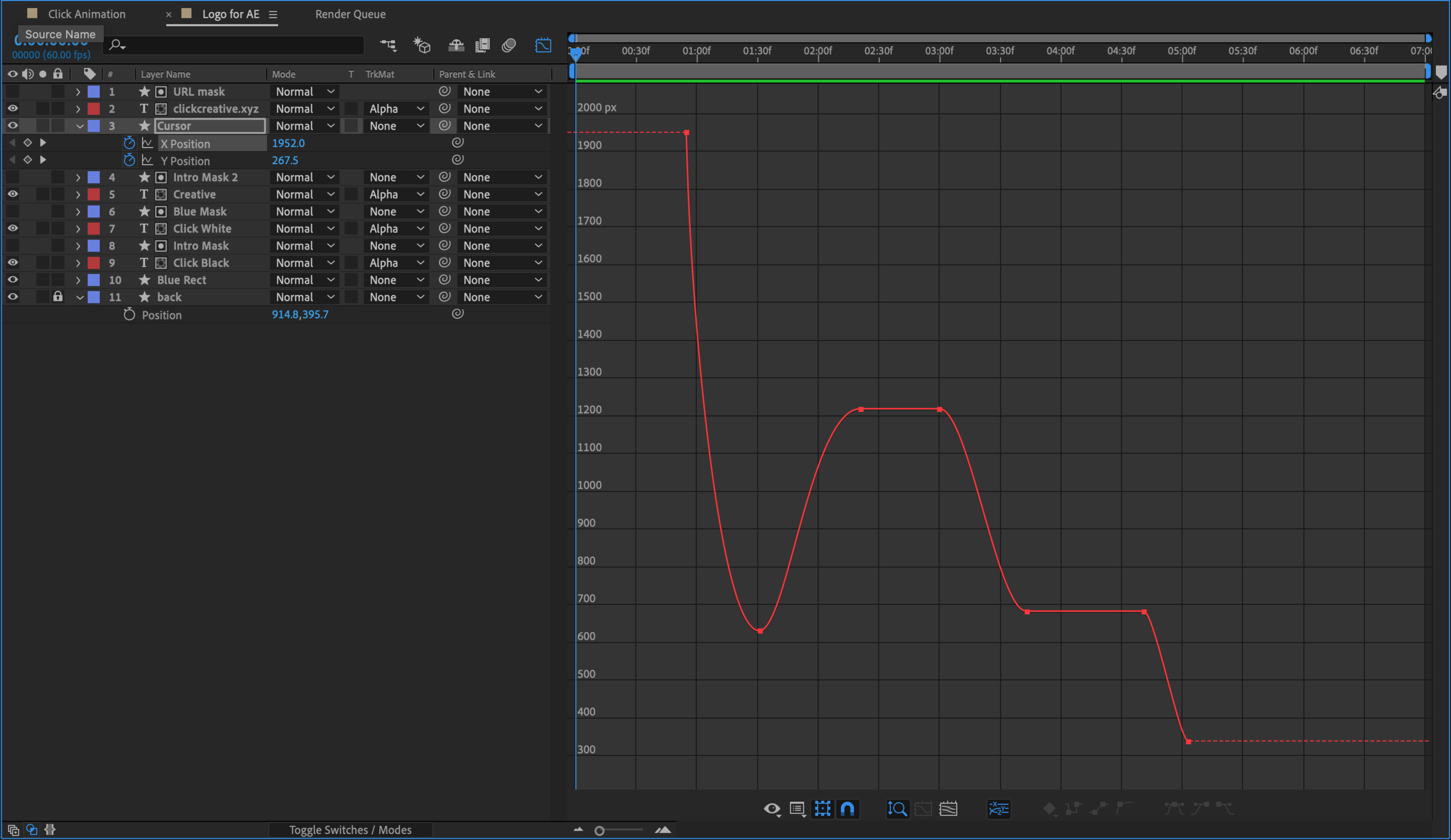Hide the Cursor layer with eye icon
This screenshot has width=1451, height=840.
tap(12, 126)
